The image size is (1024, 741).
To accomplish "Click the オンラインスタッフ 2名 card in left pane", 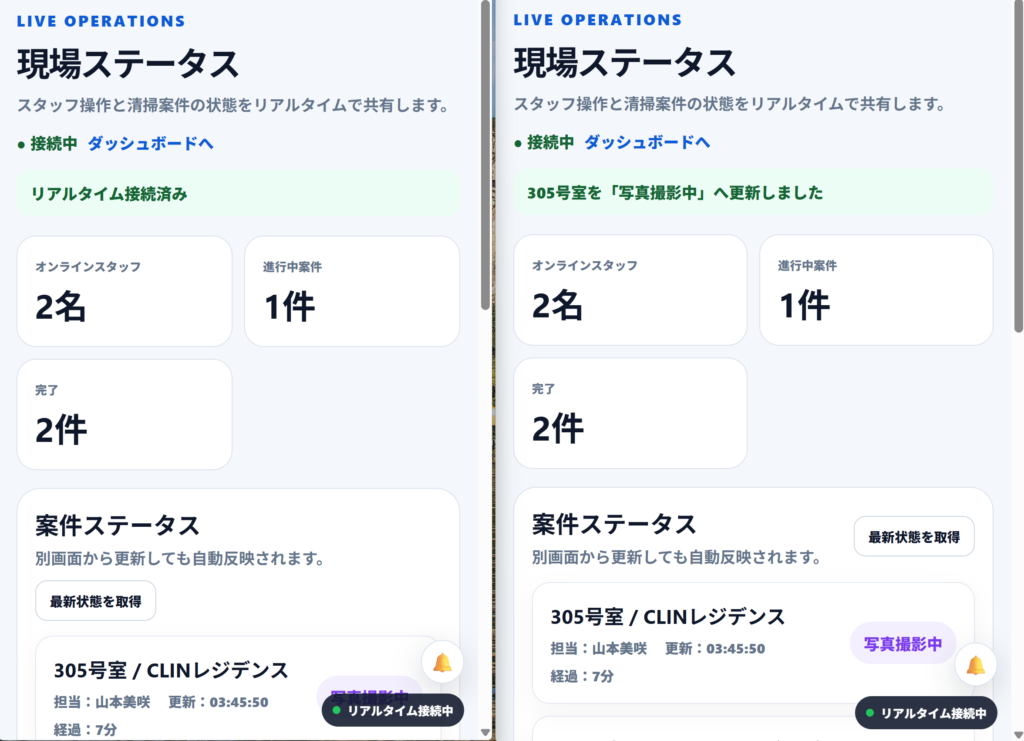I will coord(124,291).
